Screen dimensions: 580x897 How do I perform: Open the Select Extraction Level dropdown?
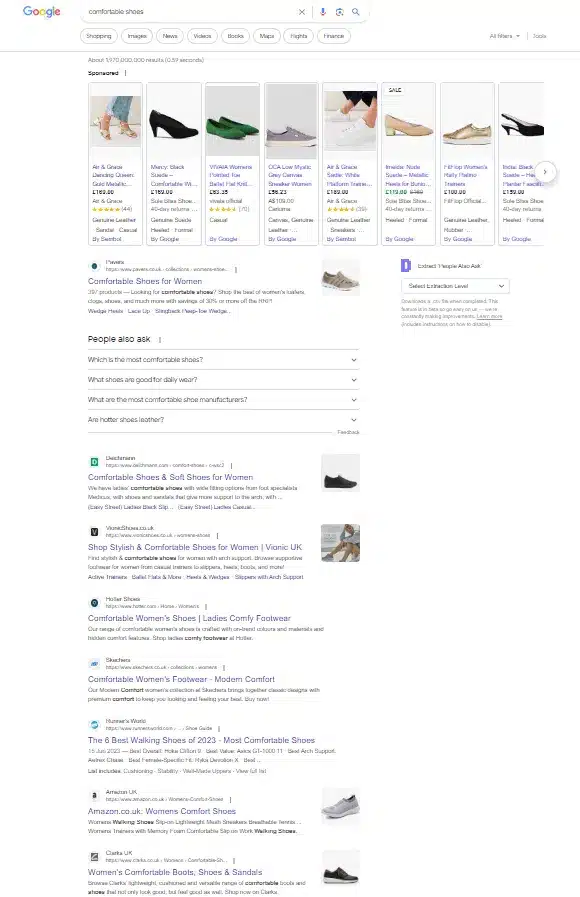(x=455, y=286)
